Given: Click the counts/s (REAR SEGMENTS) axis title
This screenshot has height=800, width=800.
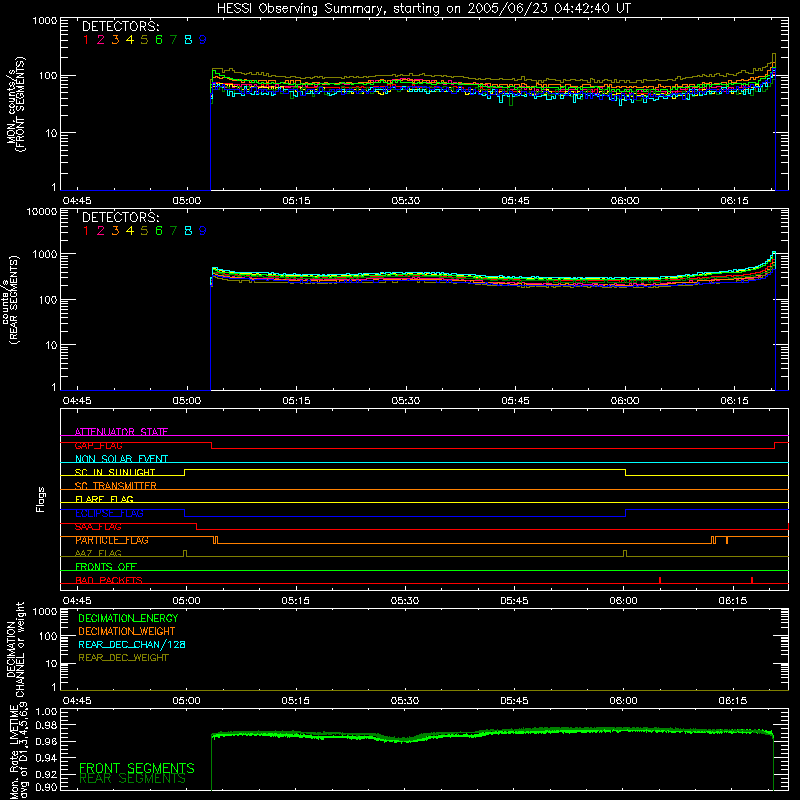Looking at the screenshot, I should (x=10, y=300).
